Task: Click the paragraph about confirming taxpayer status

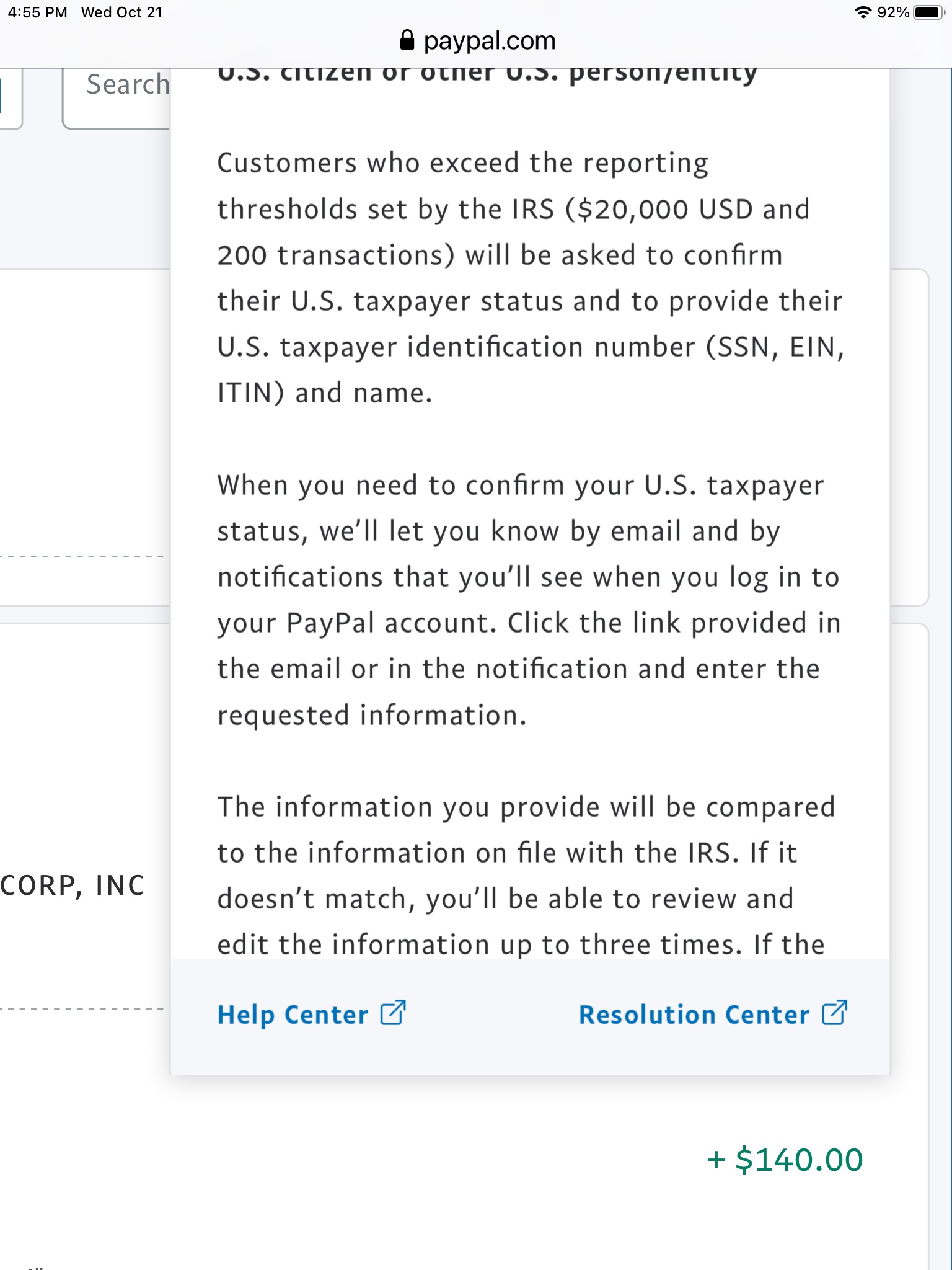Action: pos(528,600)
